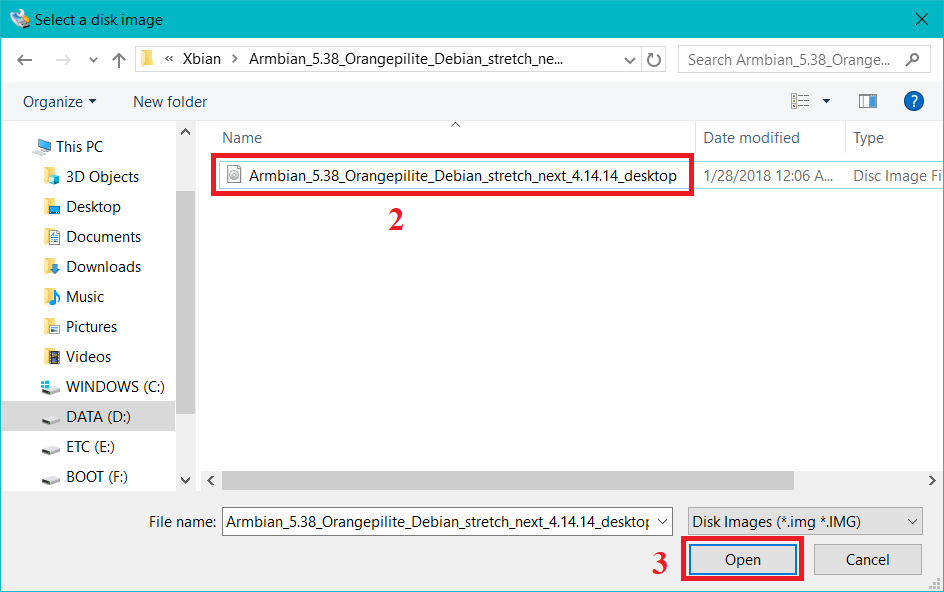This screenshot has height=592, width=944.
Task: Click the search magnifier icon
Action: click(x=913, y=59)
